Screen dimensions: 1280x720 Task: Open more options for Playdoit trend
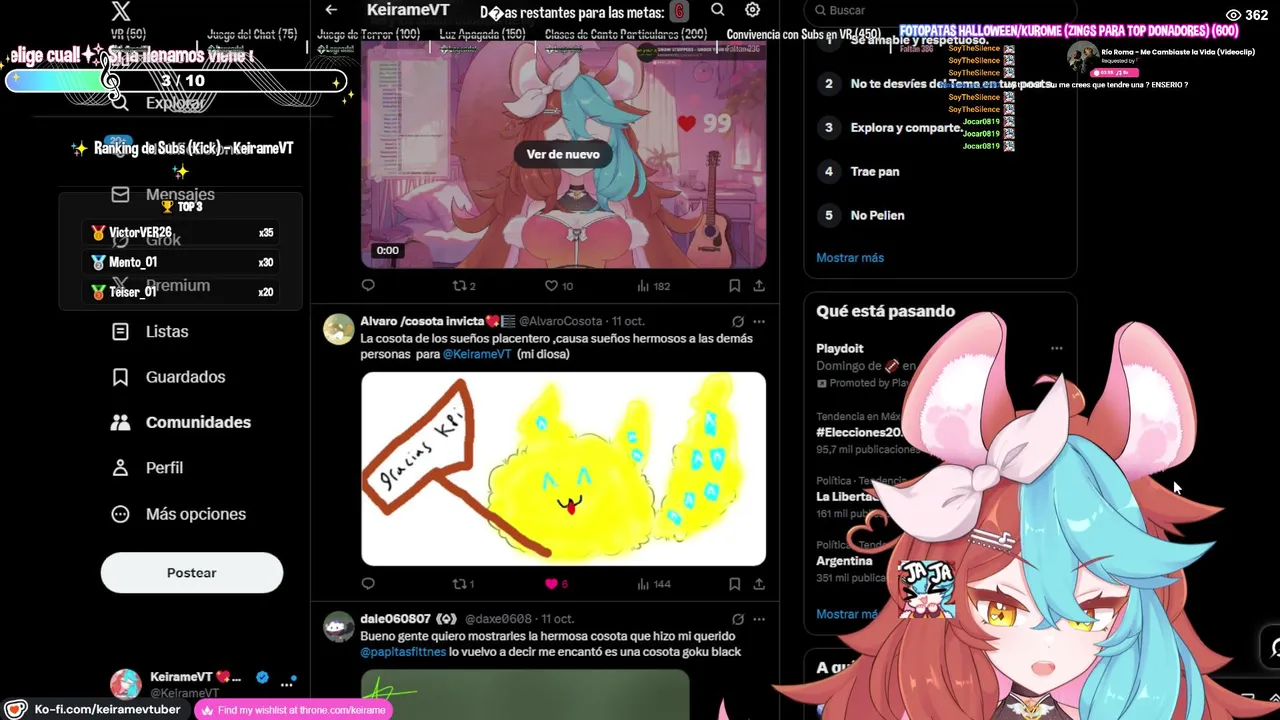[x=1056, y=349]
